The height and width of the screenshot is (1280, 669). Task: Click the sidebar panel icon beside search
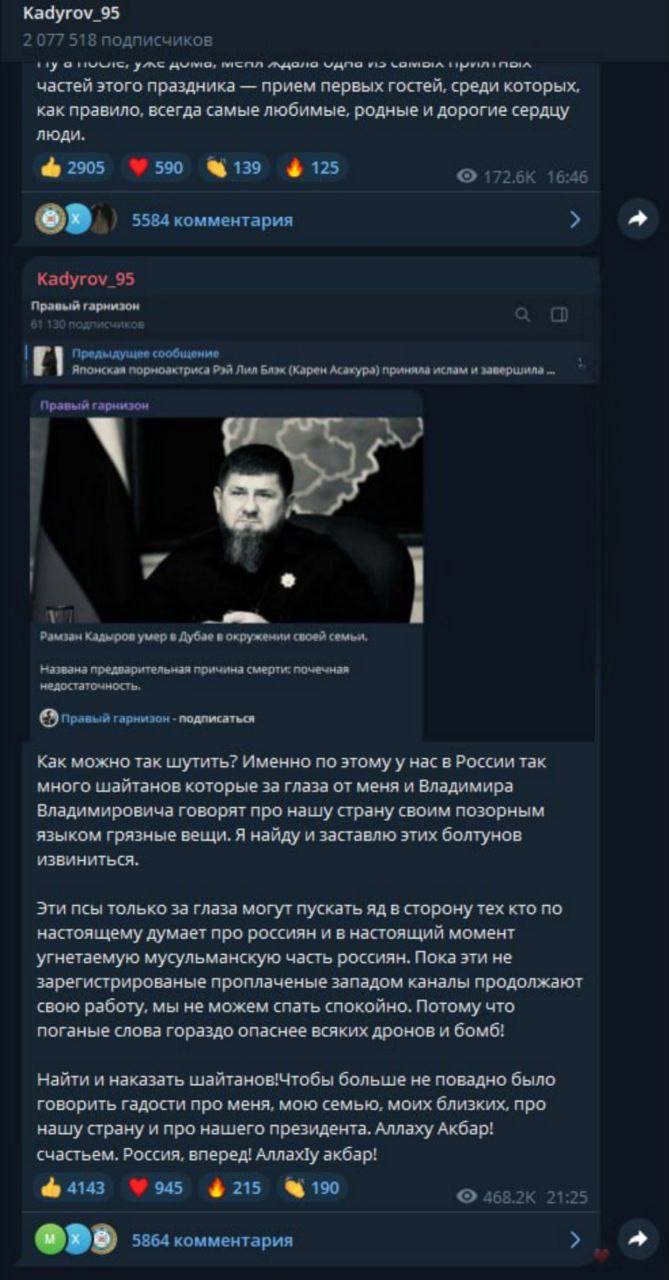[x=559, y=315]
